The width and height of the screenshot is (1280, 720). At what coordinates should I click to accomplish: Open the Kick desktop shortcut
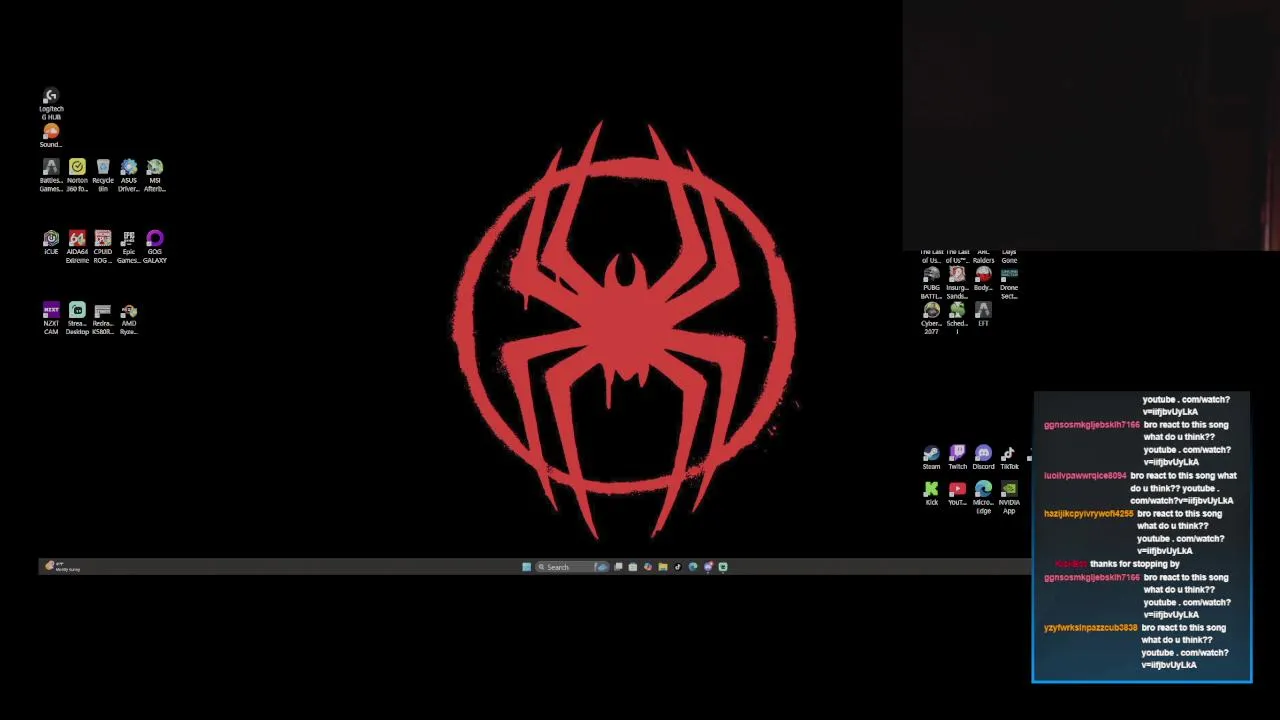(x=931, y=494)
